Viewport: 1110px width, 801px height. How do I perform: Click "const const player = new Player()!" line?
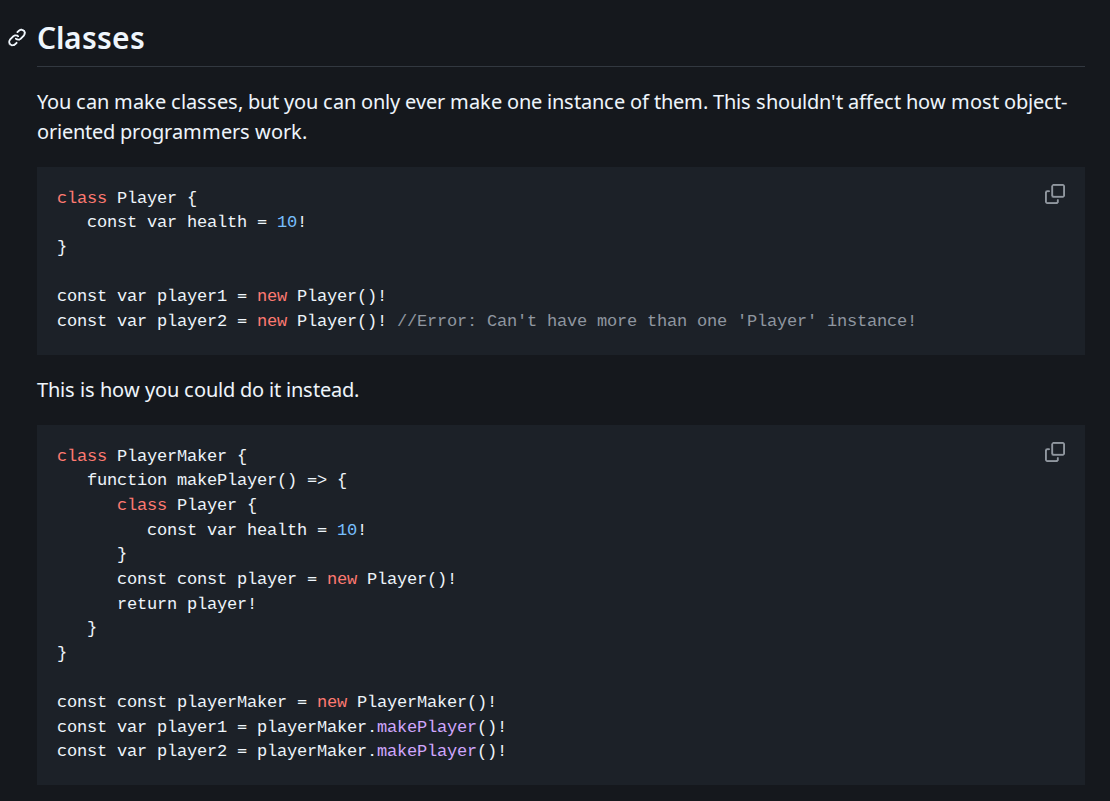pos(286,579)
